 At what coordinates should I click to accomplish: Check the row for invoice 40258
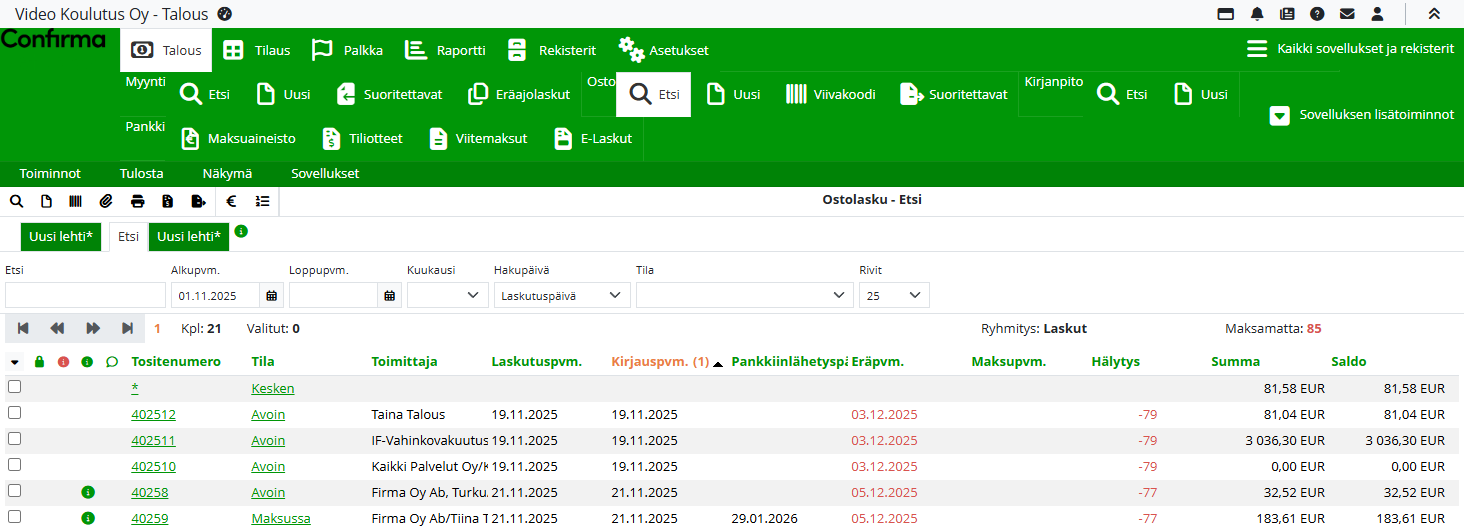[14, 491]
